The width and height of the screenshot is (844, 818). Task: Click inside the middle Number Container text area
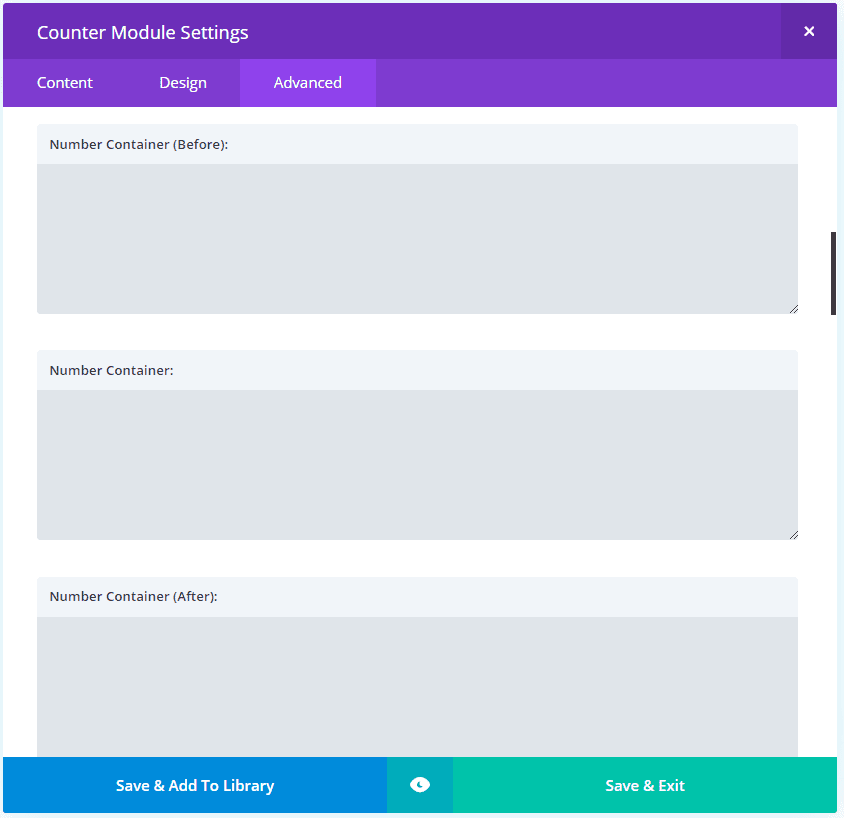(x=417, y=464)
